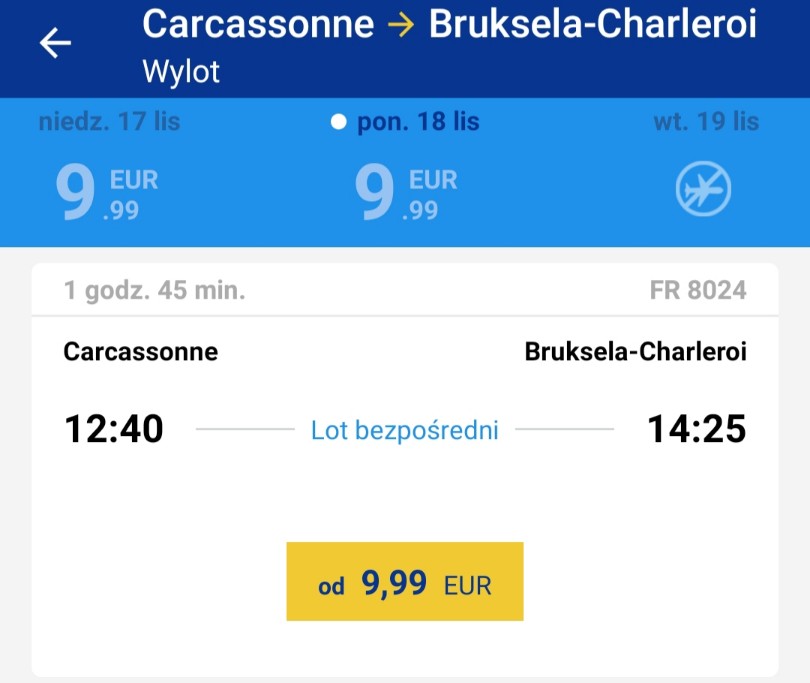Tap the Wylot subtitle in the header
The image size is (810, 683).
click(181, 71)
